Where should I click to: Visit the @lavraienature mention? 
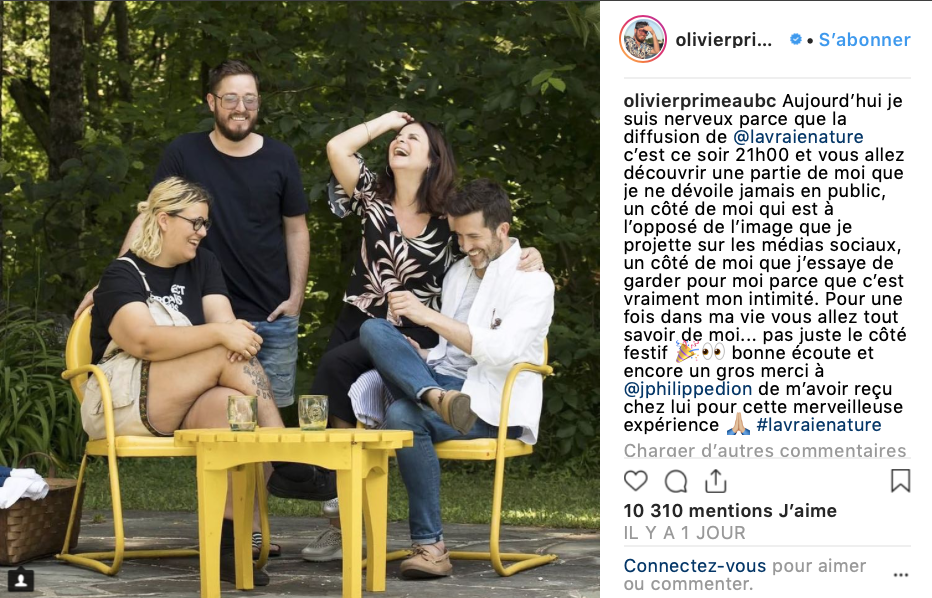point(798,137)
